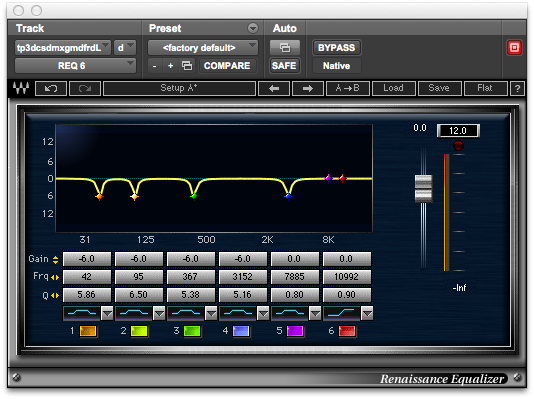Select the yellow band 2 marker on graph
Viewport: 534px width, 399px height.
(135, 196)
